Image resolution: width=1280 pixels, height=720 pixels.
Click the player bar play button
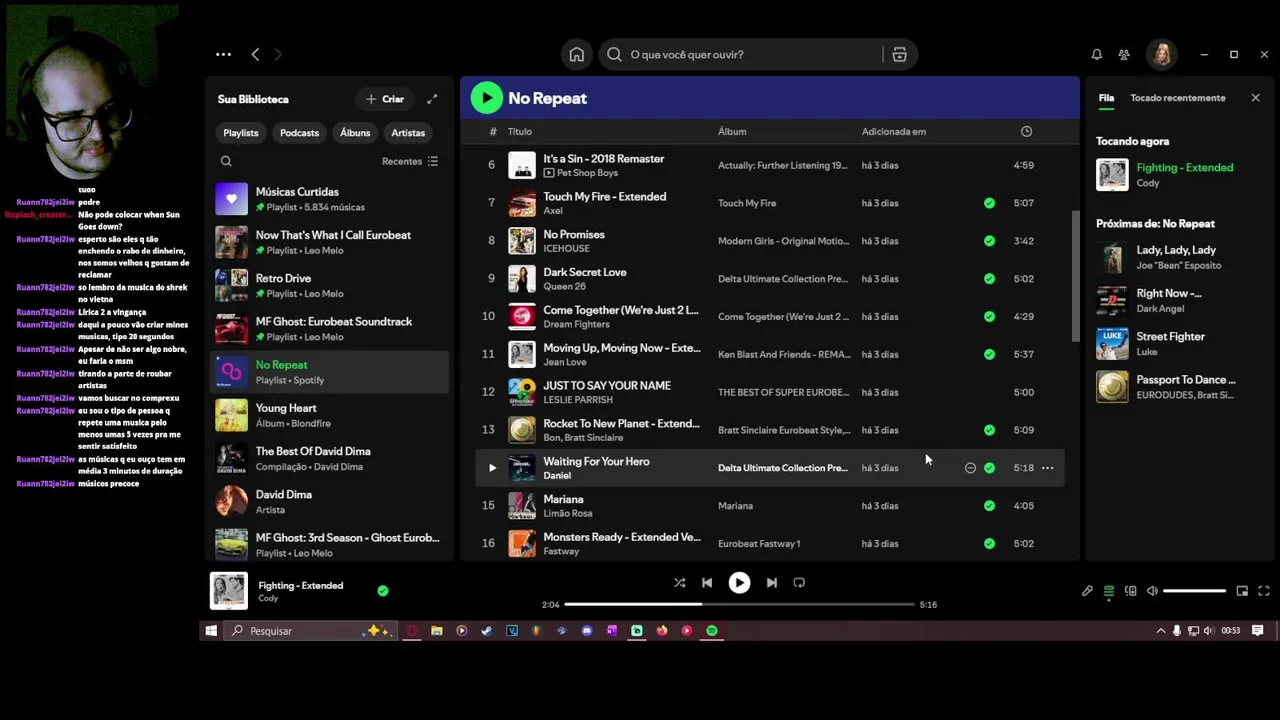click(x=739, y=583)
